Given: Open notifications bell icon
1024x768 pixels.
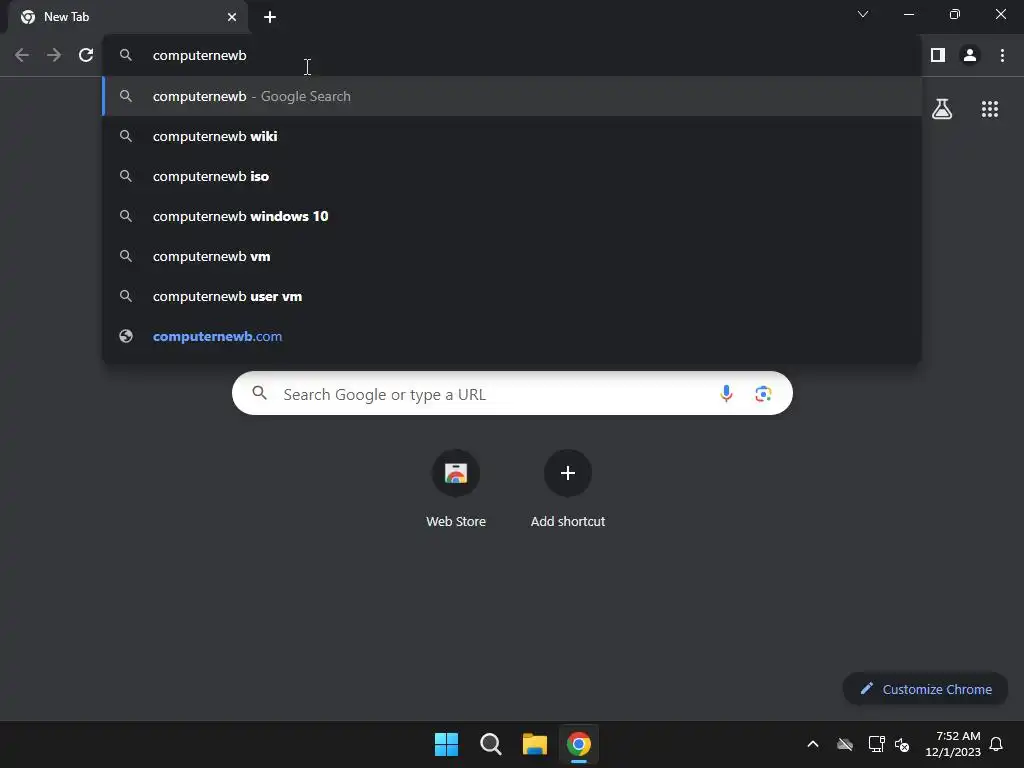Looking at the screenshot, I should [x=996, y=744].
